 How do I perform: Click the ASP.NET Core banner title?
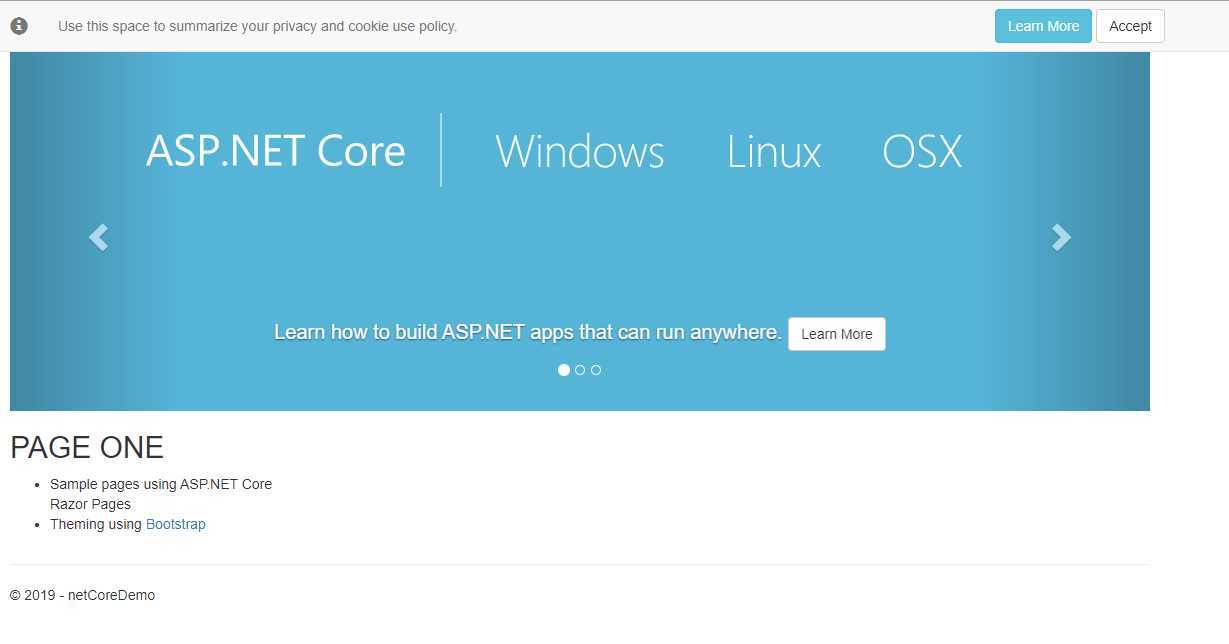(276, 151)
